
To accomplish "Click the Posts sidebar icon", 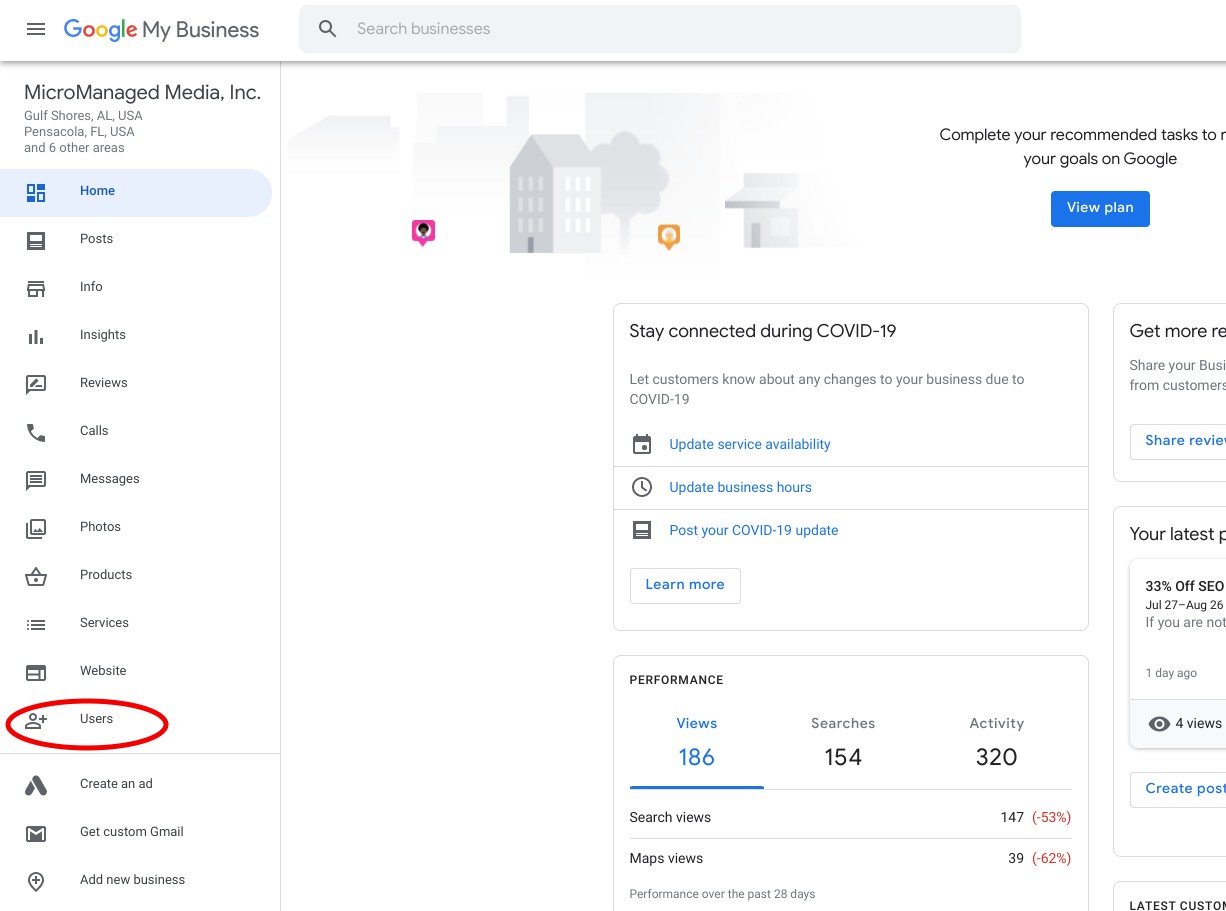I will [36, 241].
